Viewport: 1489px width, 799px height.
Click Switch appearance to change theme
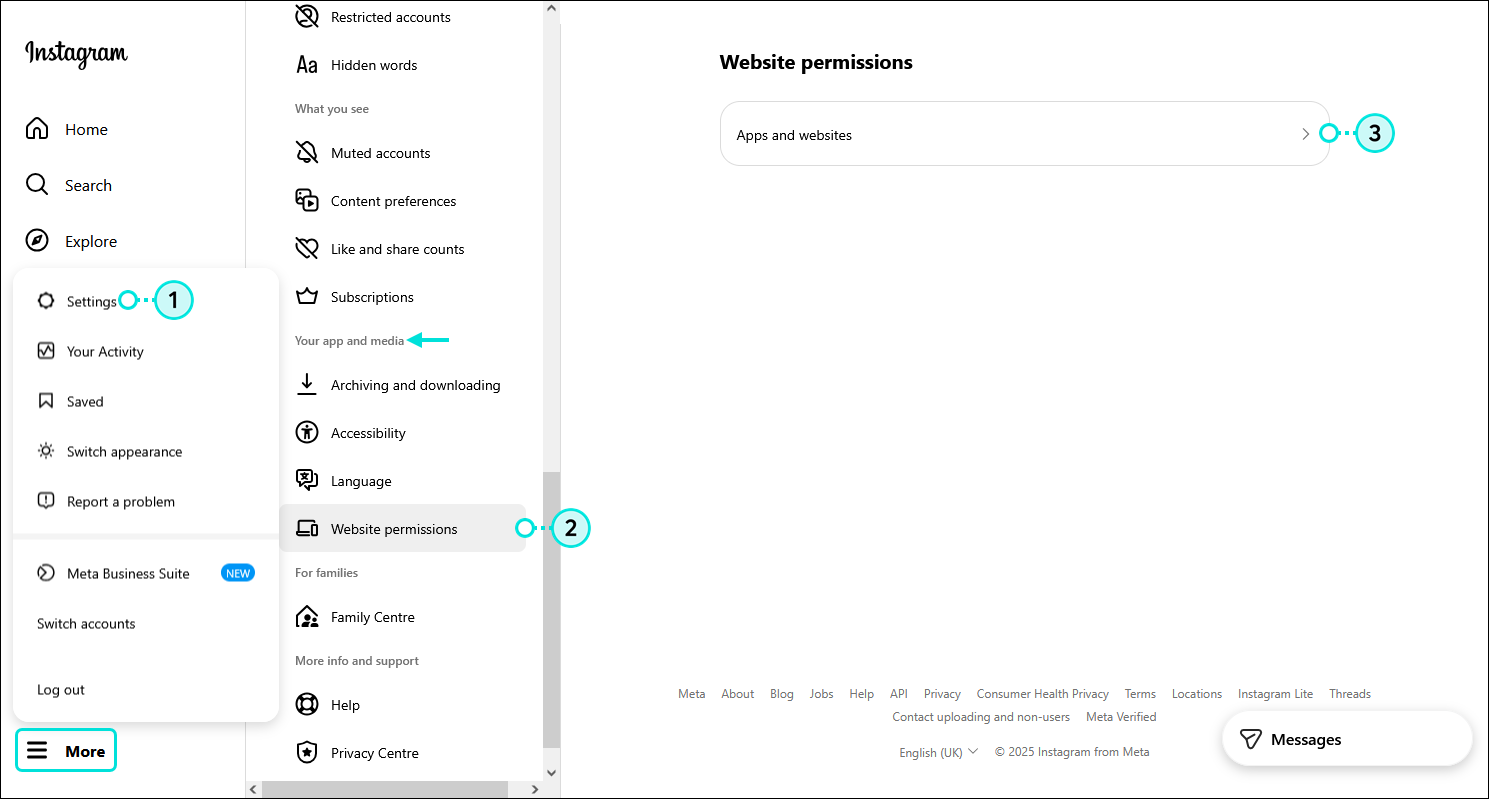123,451
